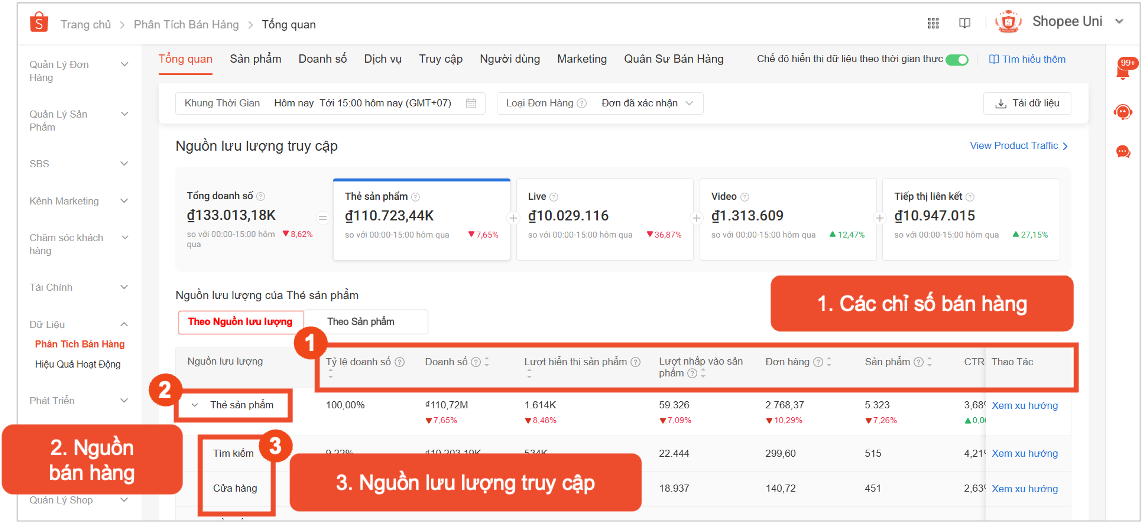1145x522 pixels.
Task: Expand Quản Lý Đơn Hàng sidebar menu
Action: [x=124, y=64]
